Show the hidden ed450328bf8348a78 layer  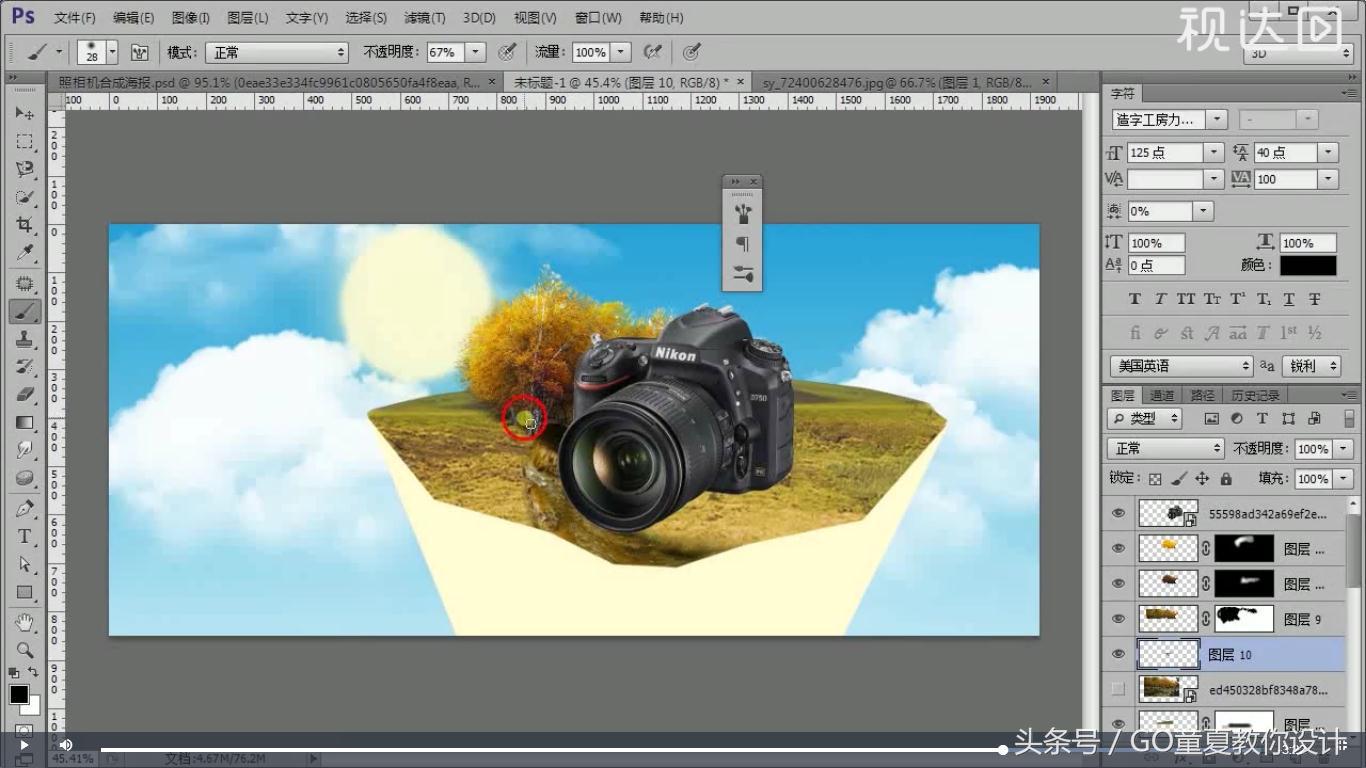coord(1118,689)
